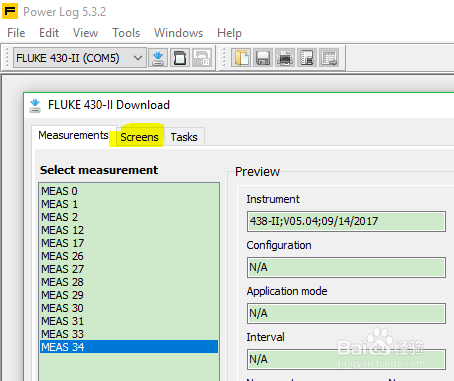Image resolution: width=454 pixels, height=381 pixels.
Task: Select MEAS 12 in the list
Action: (x=129, y=230)
